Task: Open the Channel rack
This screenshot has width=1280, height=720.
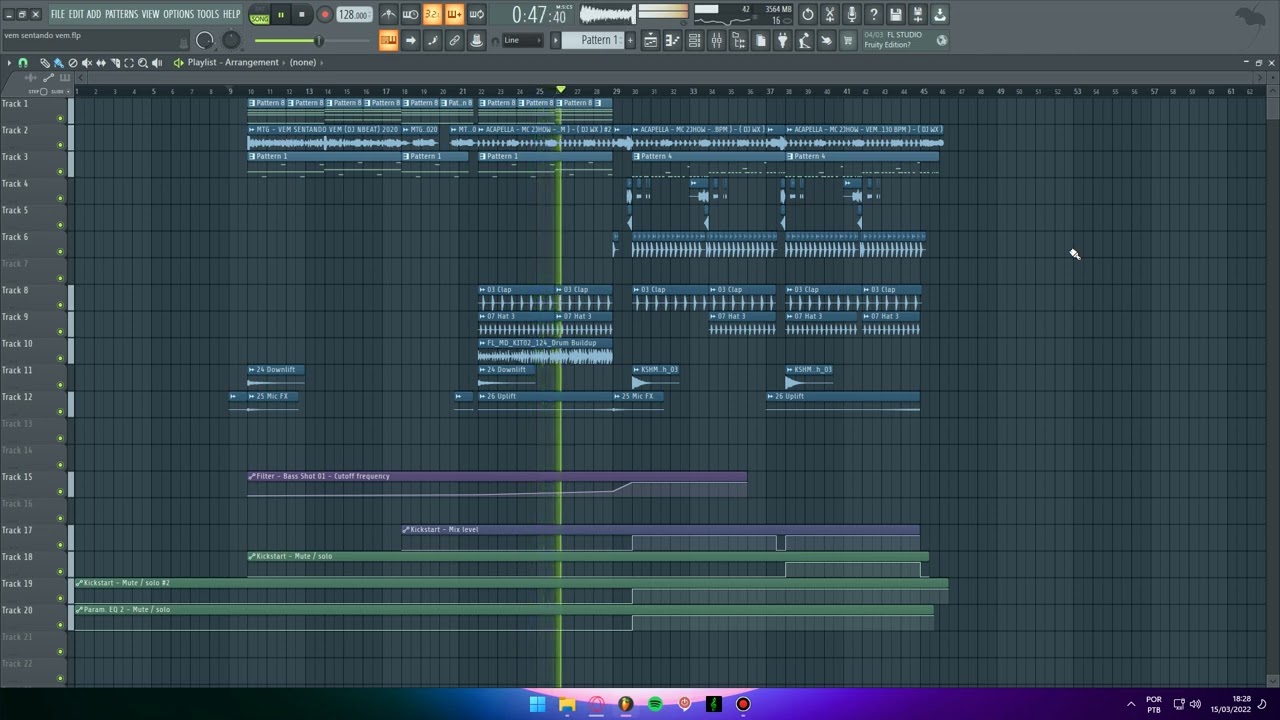Action: [695, 40]
